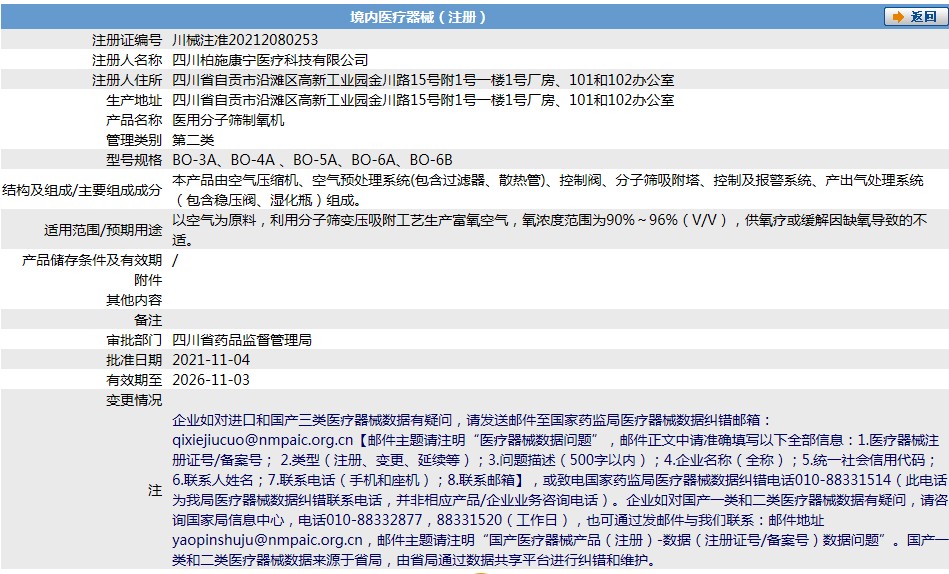Click the intended use text starting 以空气为原料

(550, 229)
